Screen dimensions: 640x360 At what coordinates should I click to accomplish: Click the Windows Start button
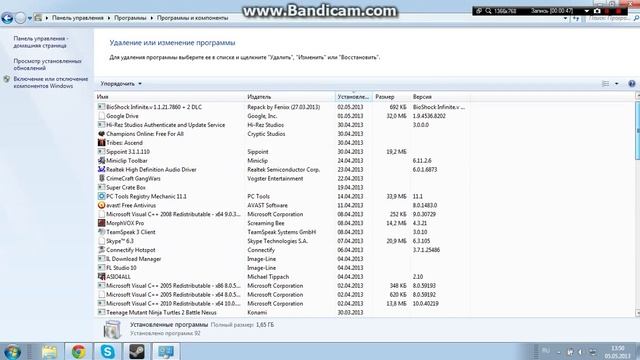click(12, 351)
